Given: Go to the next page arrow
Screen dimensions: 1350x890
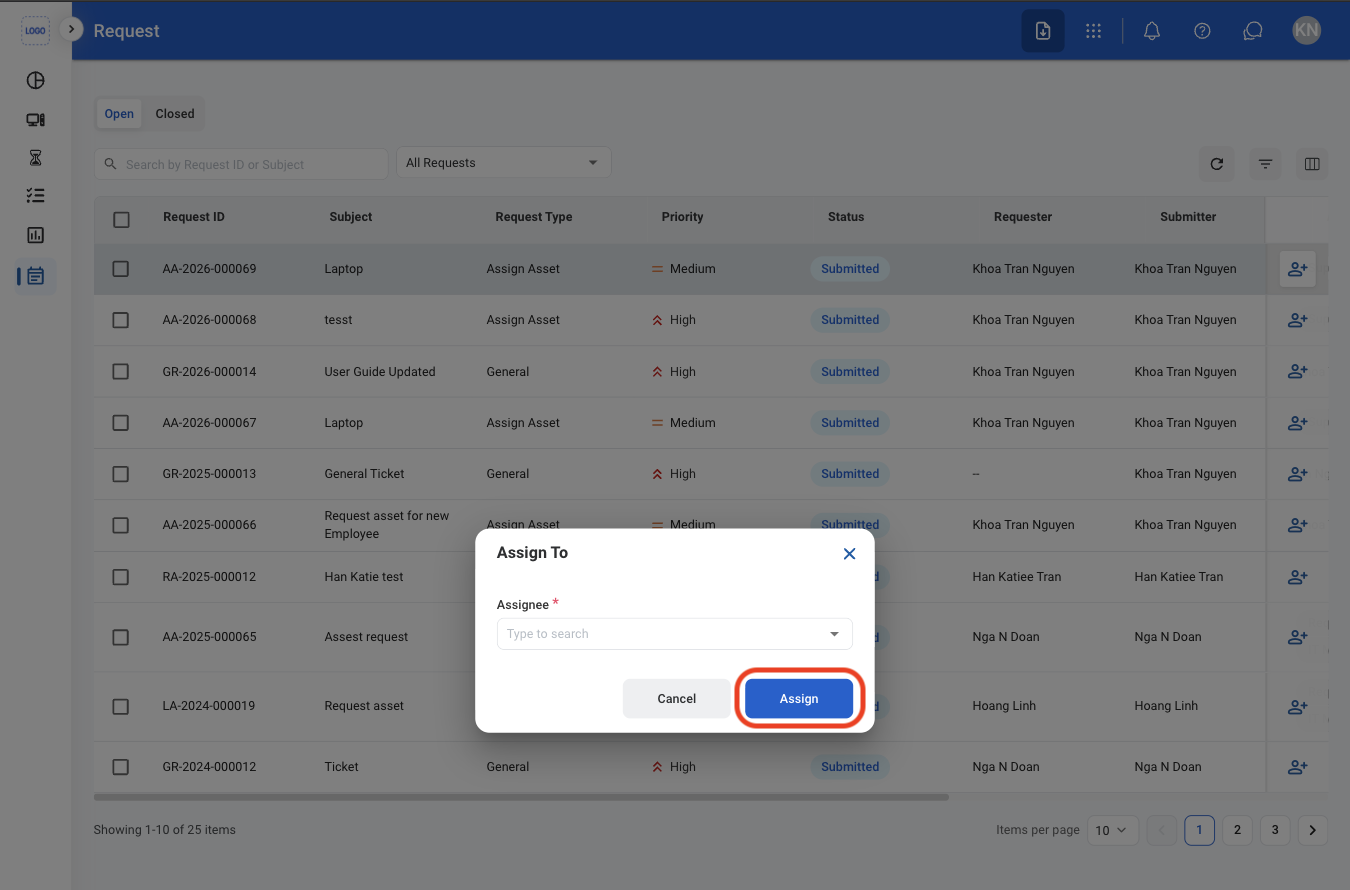Looking at the screenshot, I should (x=1313, y=830).
